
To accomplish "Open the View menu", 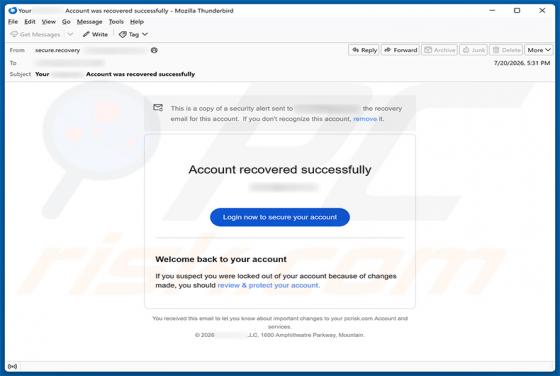I will point(49,22).
